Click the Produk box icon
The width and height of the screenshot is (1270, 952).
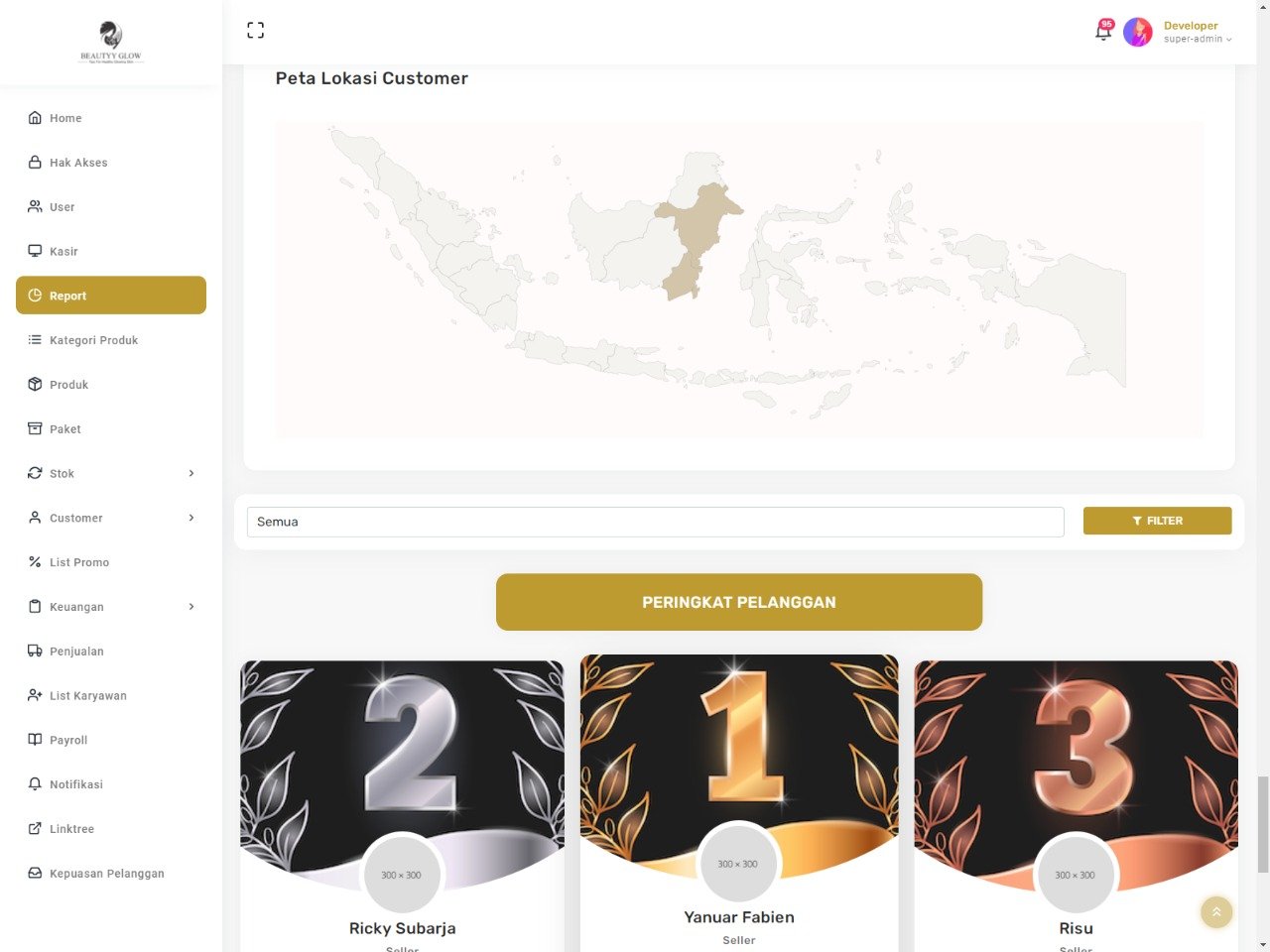coord(35,384)
